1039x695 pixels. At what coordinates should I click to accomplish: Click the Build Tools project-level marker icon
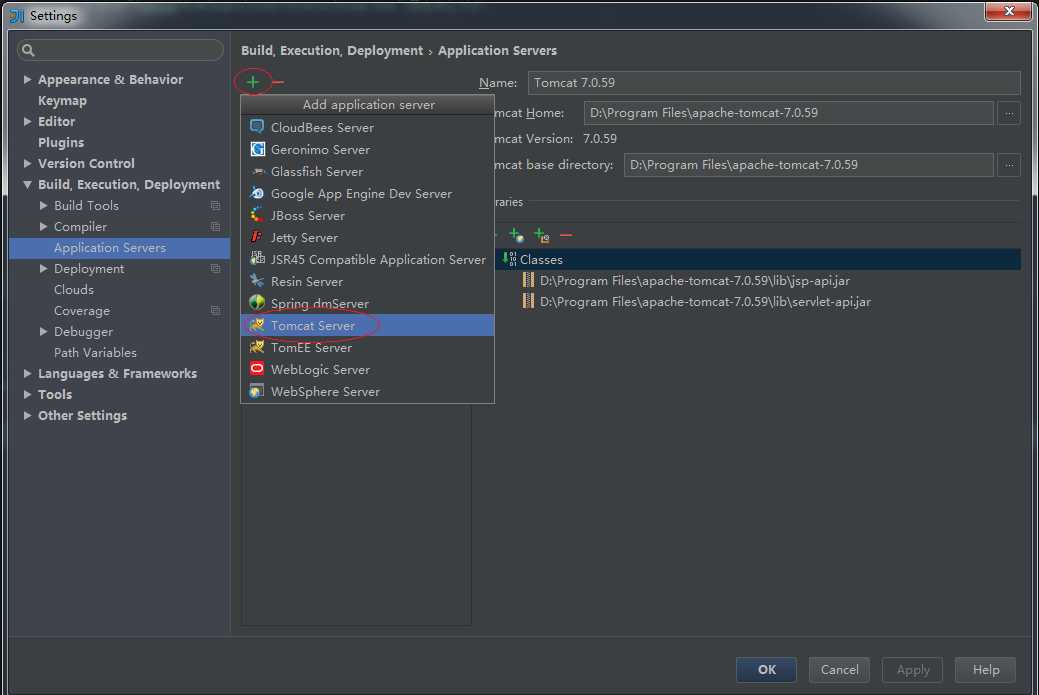pos(215,205)
